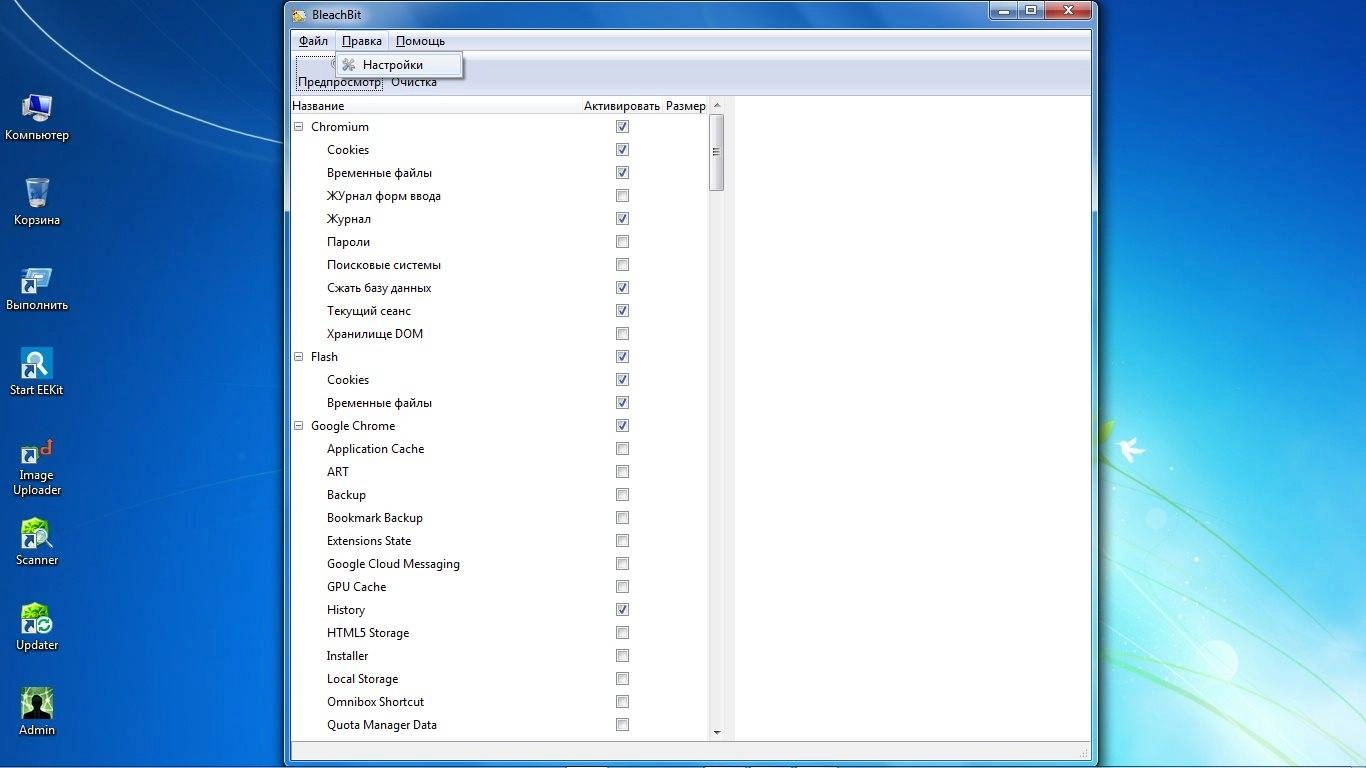
Task: Uncheck the Google Chrome group checkbox
Action: [x=622, y=426]
